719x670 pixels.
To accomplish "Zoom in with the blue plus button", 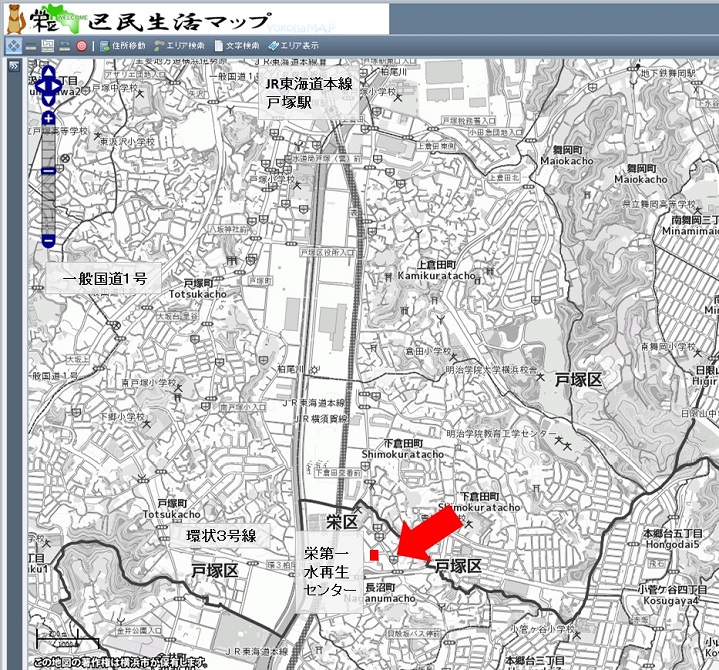I will click(49, 119).
